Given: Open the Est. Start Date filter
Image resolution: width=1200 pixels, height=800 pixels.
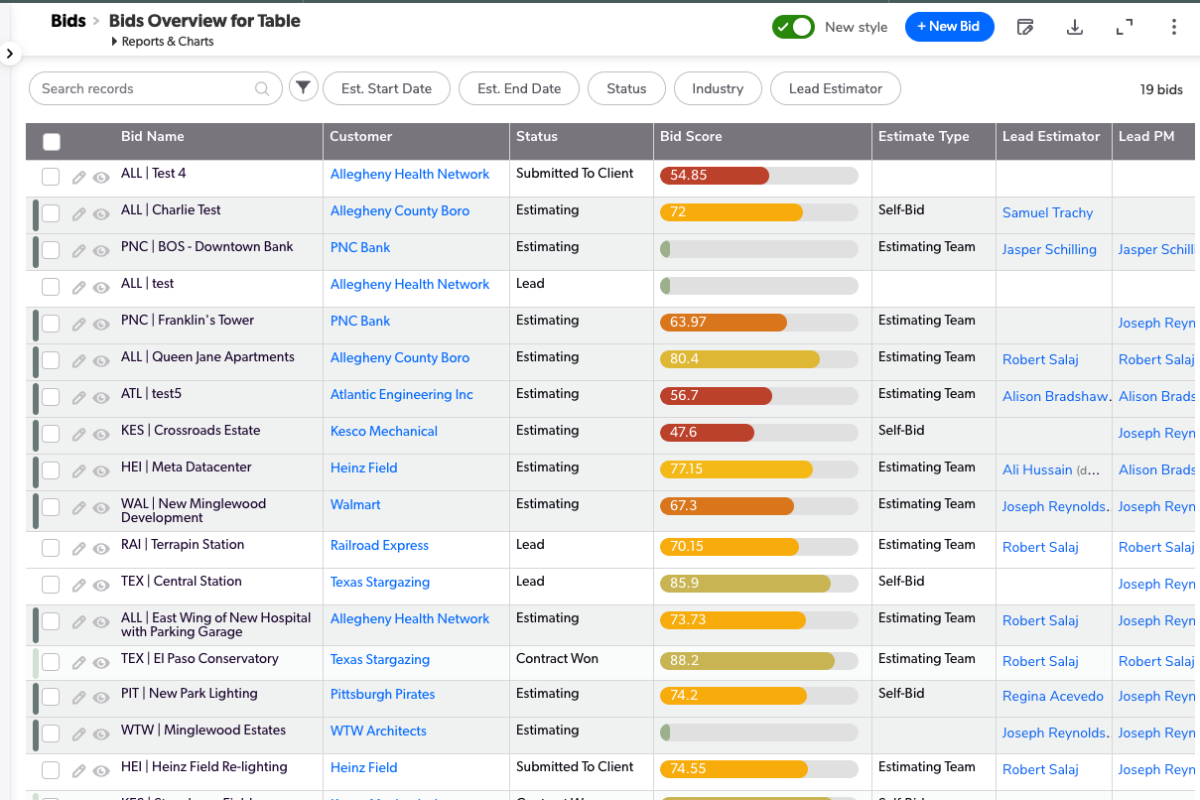Looking at the screenshot, I should [386, 88].
